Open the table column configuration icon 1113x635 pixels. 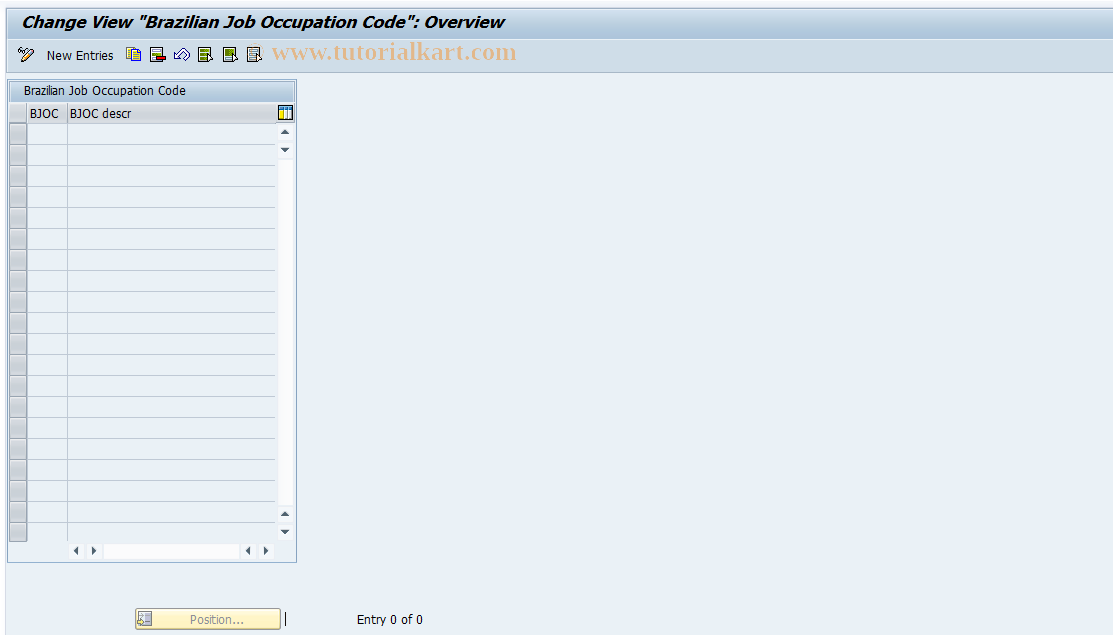pyautogui.click(x=285, y=113)
